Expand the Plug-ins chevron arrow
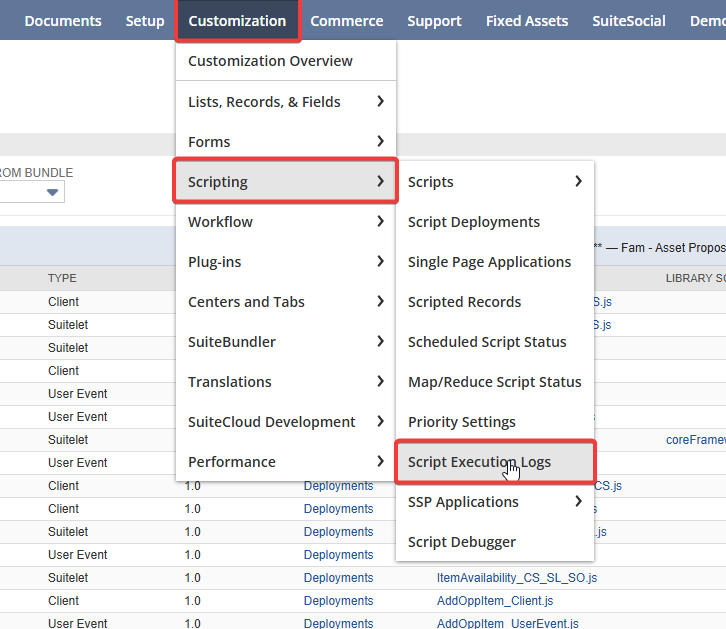 [x=380, y=262]
